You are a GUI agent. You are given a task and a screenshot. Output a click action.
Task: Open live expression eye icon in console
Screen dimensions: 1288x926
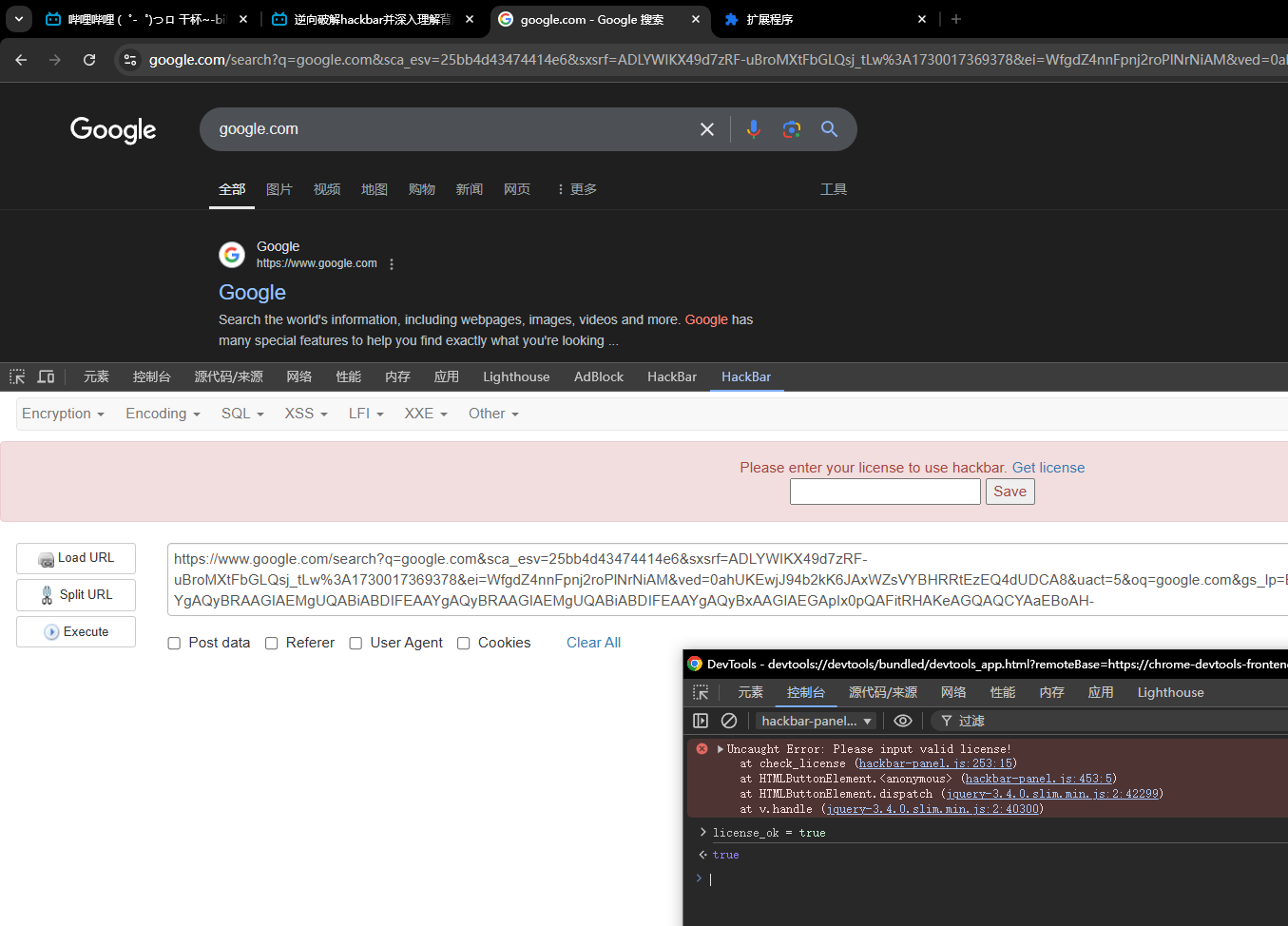coord(903,721)
